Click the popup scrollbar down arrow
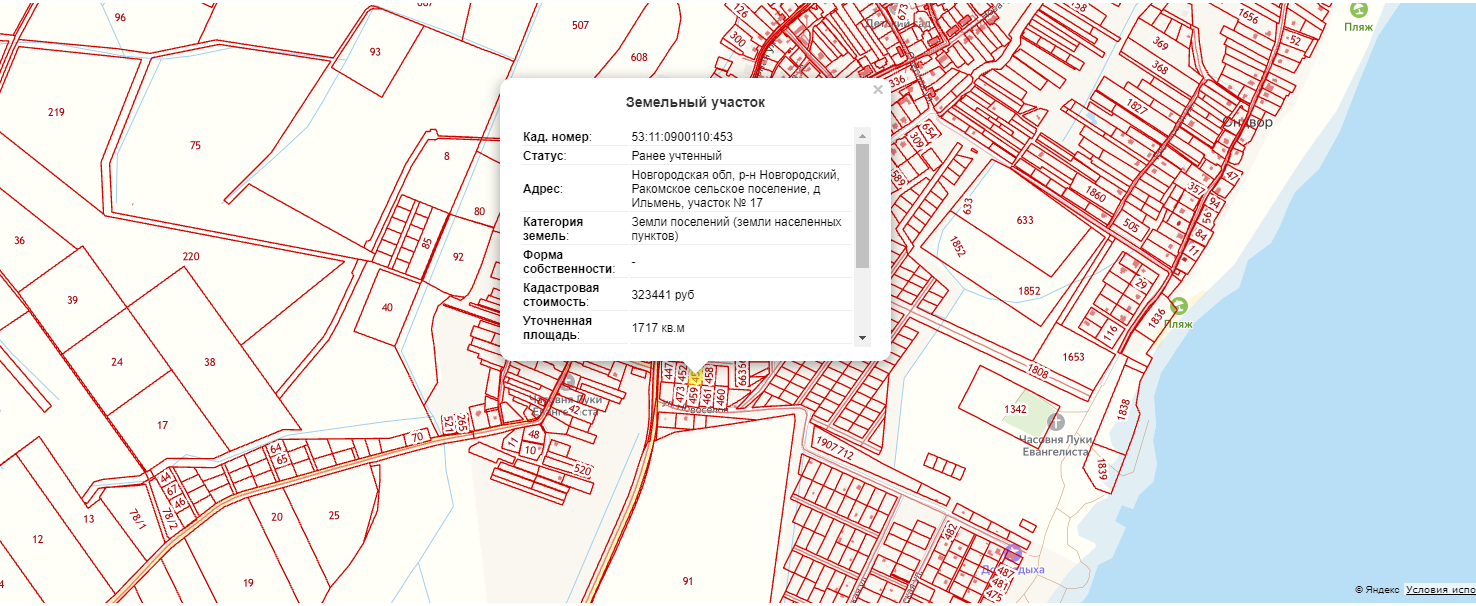 coord(862,338)
